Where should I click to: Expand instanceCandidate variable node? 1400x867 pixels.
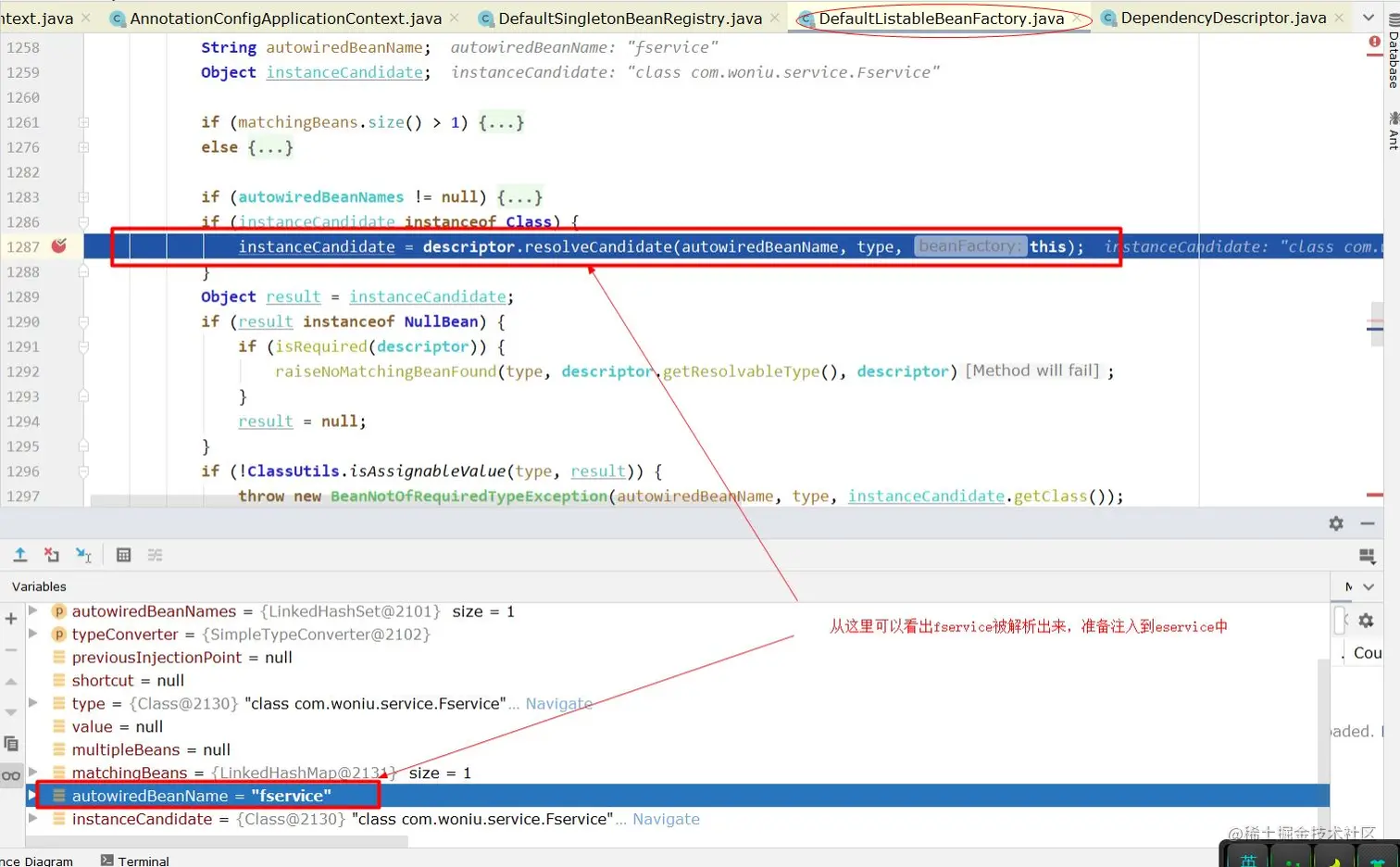click(33, 818)
